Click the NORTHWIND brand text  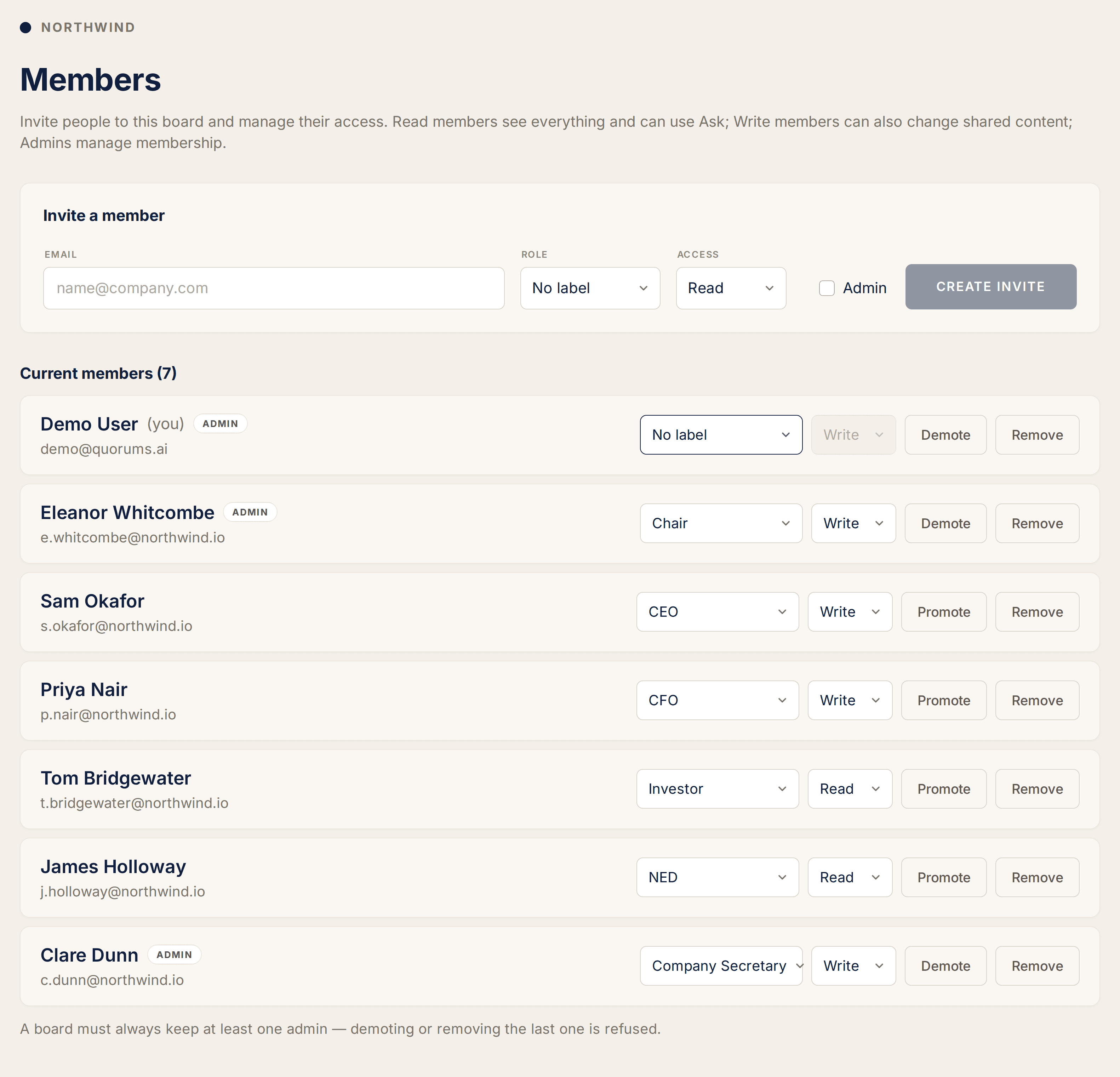88,28
